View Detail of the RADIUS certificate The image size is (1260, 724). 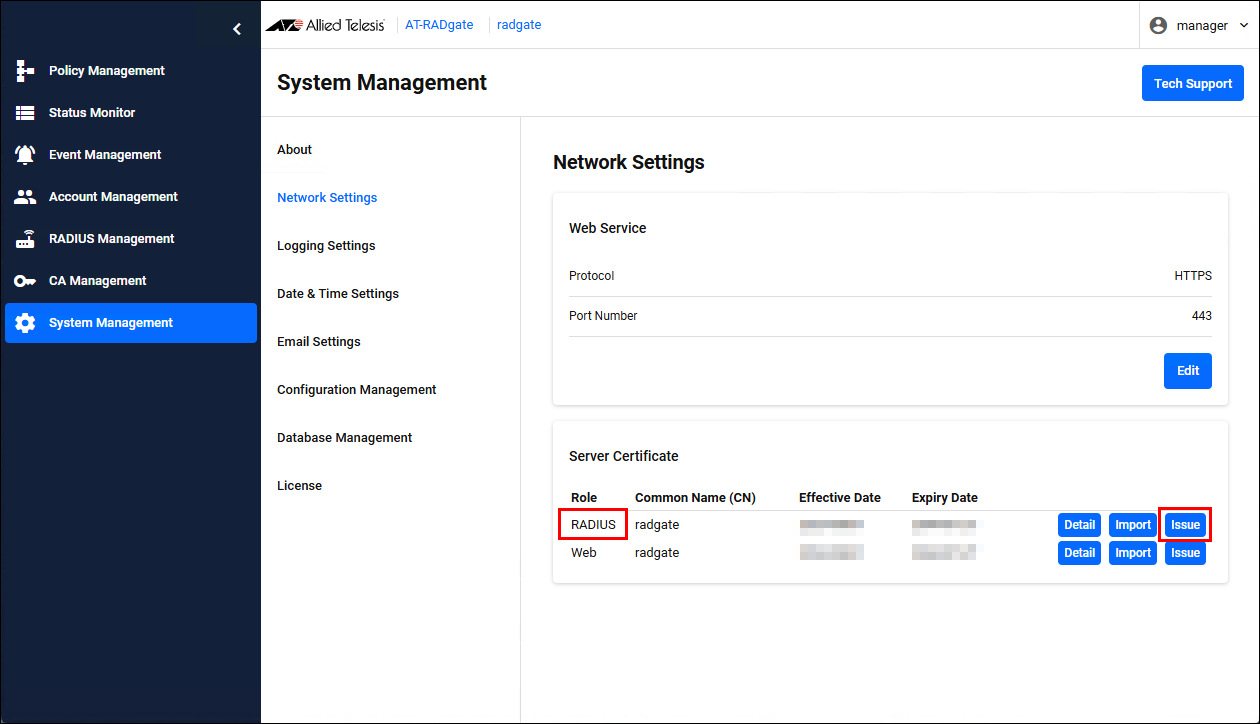tap(1079, 525)
